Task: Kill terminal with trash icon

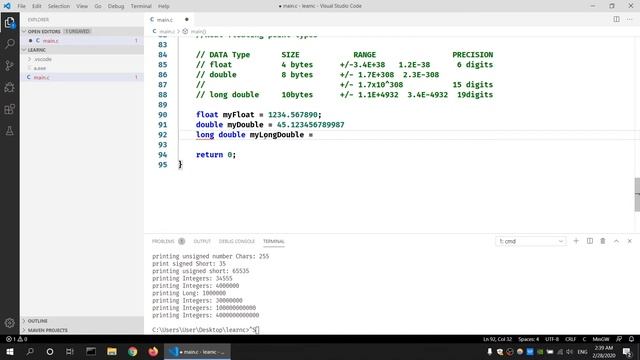Action: tap(603, 241)
